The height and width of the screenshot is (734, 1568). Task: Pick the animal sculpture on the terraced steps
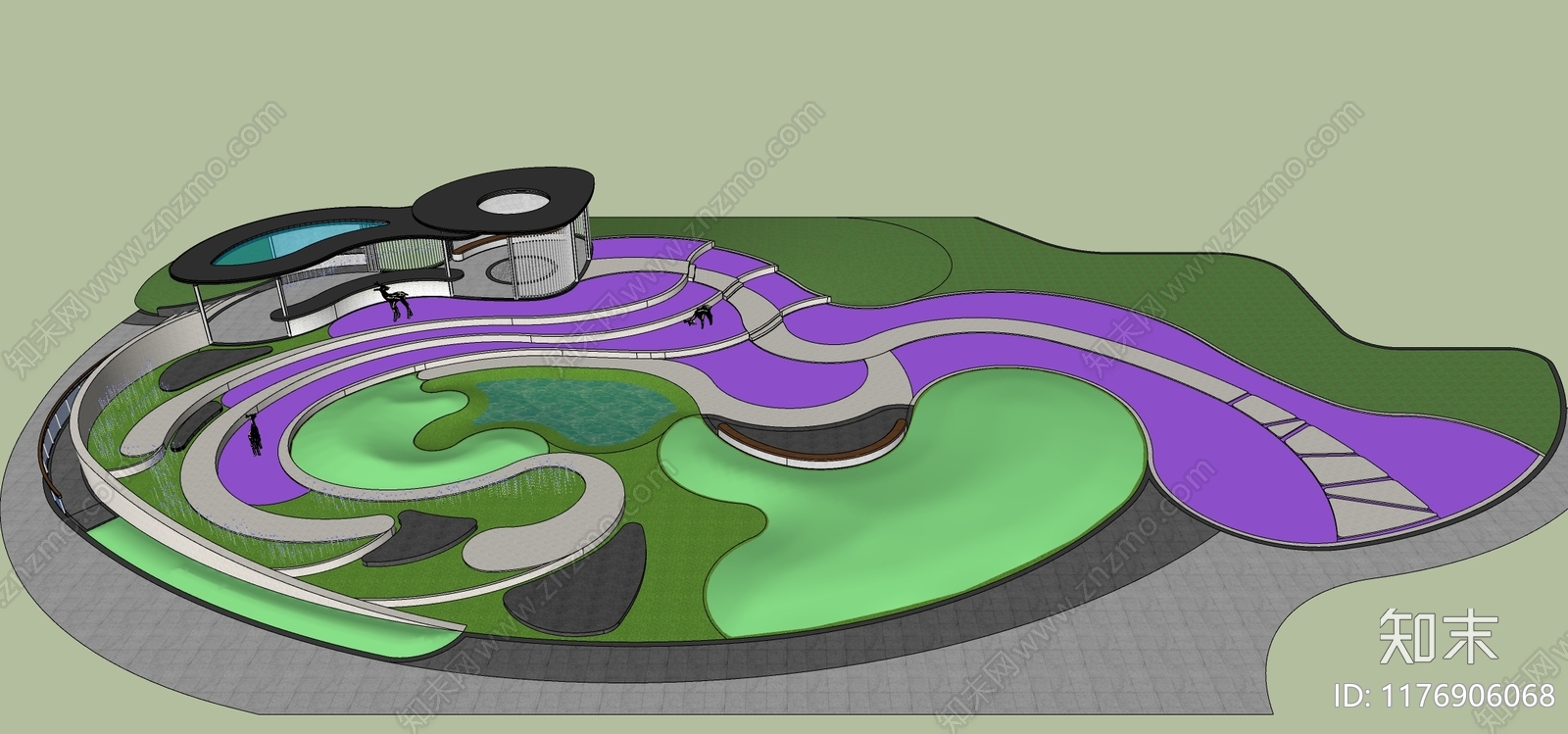coord(702,317)
